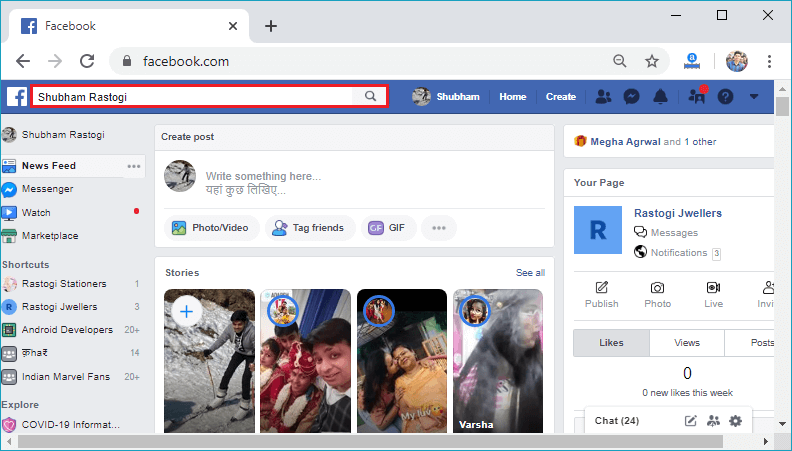792x451 pixels.
Task: Open the My luv story
Action: click(x=402, y=361)
